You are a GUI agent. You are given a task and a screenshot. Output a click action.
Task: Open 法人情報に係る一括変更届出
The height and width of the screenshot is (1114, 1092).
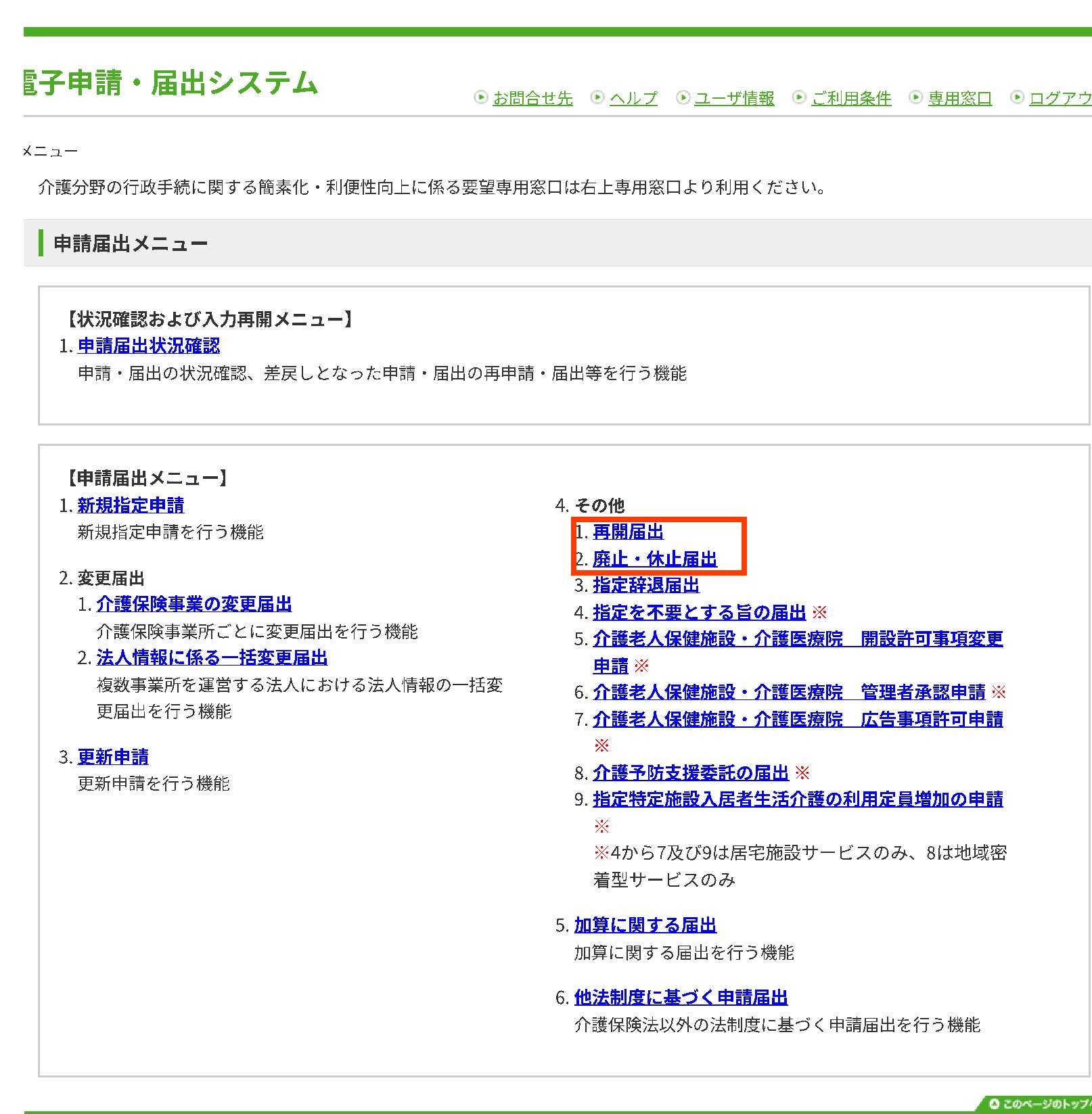(x=212, y=657)
